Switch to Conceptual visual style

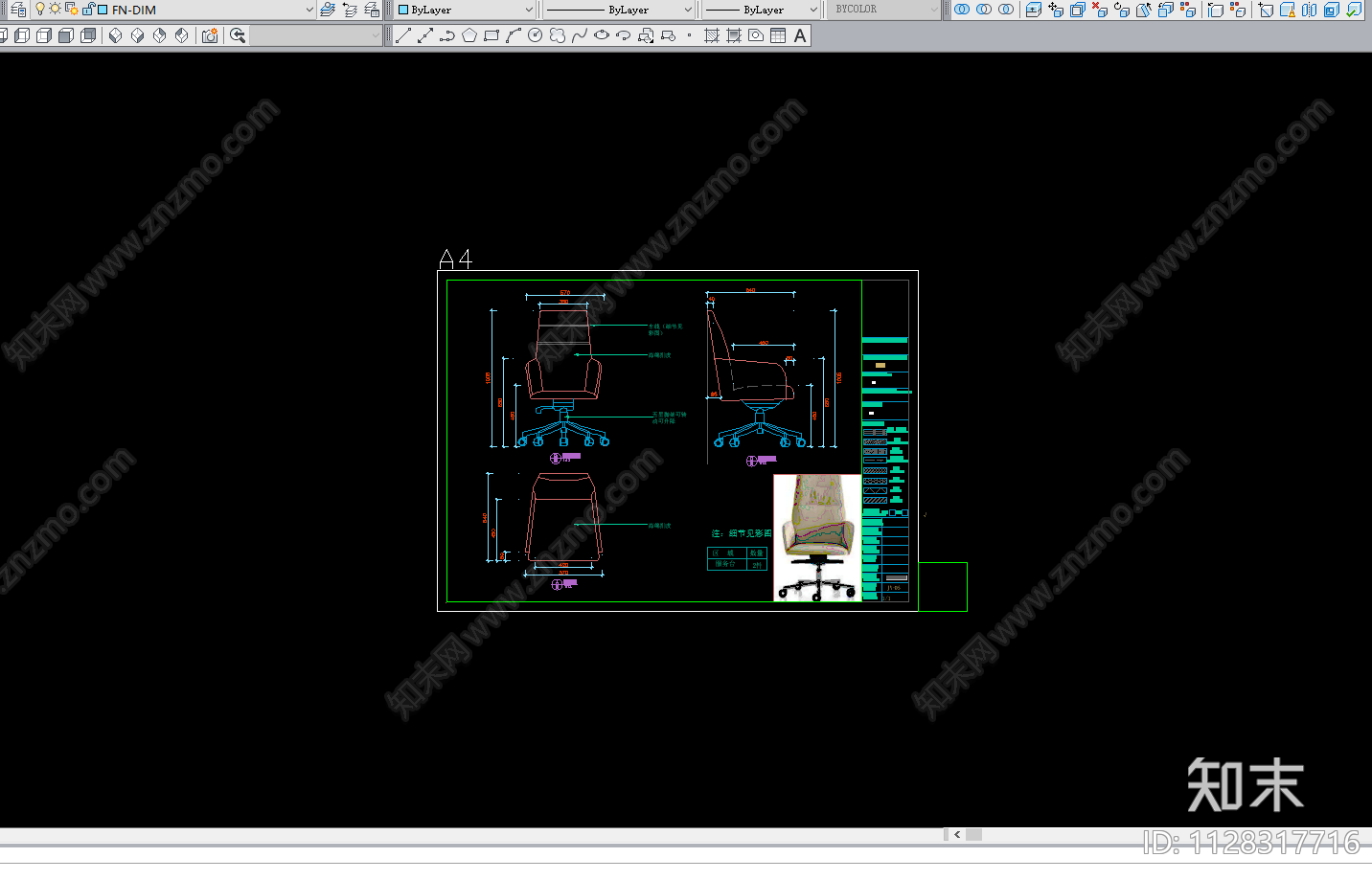point(88,35)
